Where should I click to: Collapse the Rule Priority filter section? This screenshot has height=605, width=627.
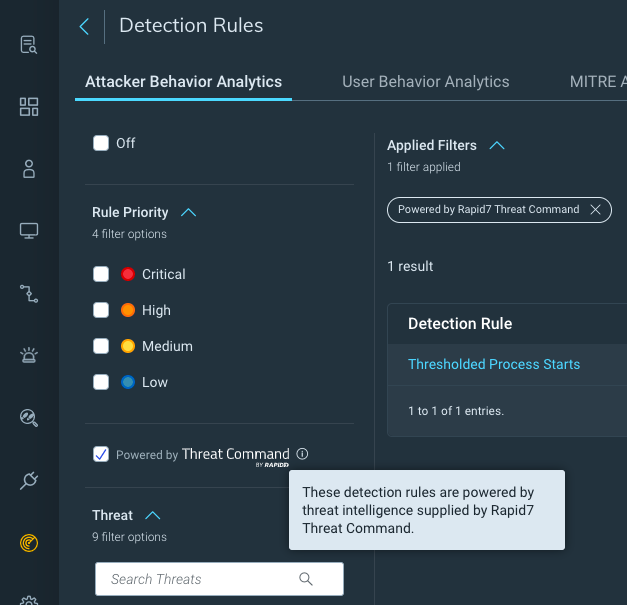click(x=188, y=212)
